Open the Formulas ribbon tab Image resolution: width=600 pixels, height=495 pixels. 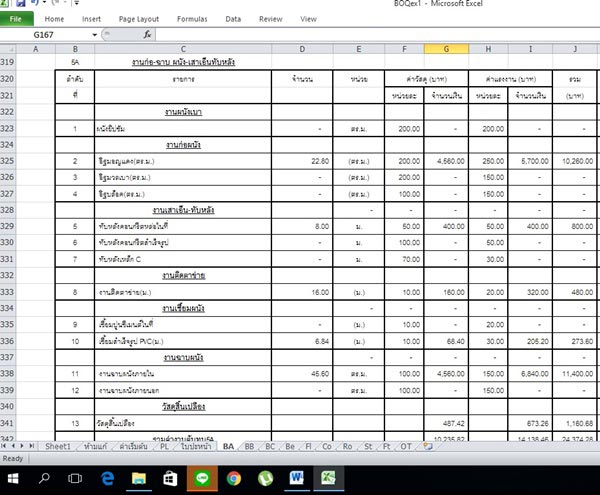(x=192, y=19)
